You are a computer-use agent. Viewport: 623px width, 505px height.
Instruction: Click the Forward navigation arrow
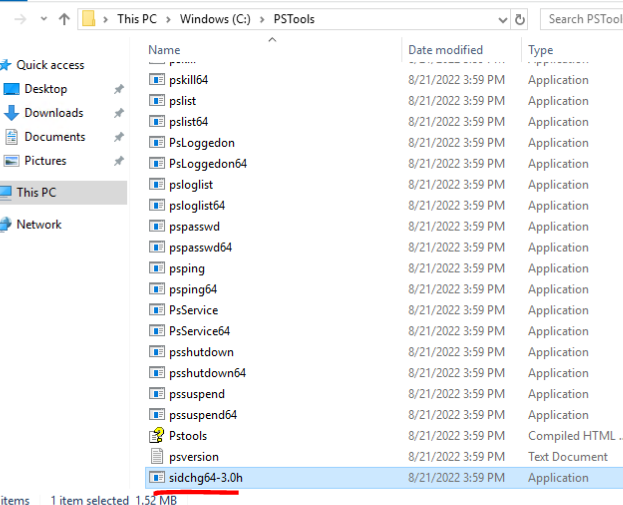pos(20,19)
